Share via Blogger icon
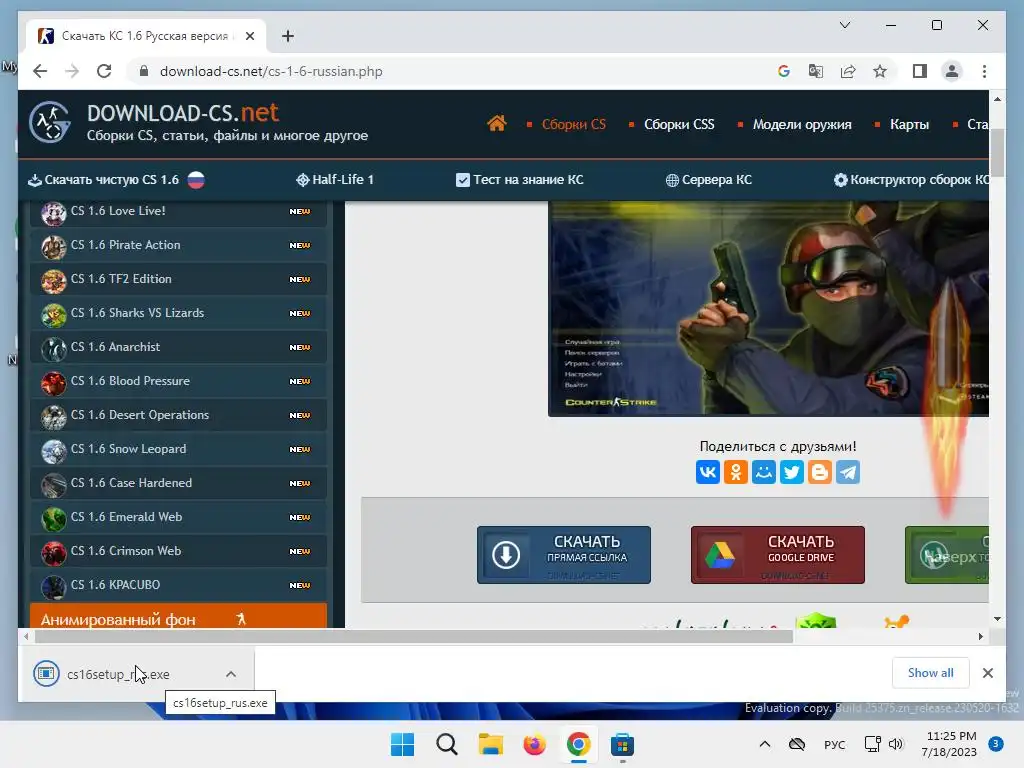The image size is (1024, 768). 820,472
